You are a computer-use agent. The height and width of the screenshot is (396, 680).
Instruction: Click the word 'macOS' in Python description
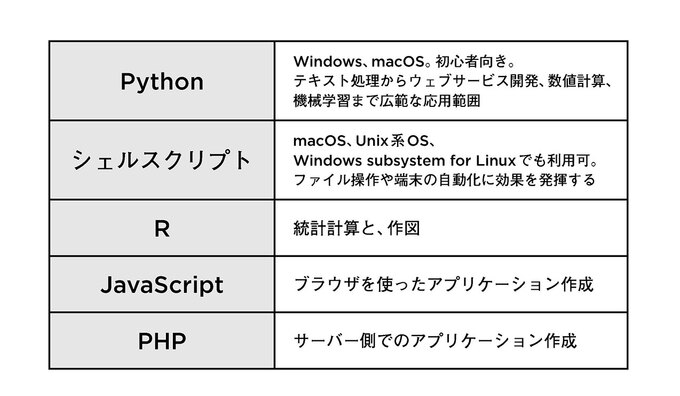click(397, 62)
